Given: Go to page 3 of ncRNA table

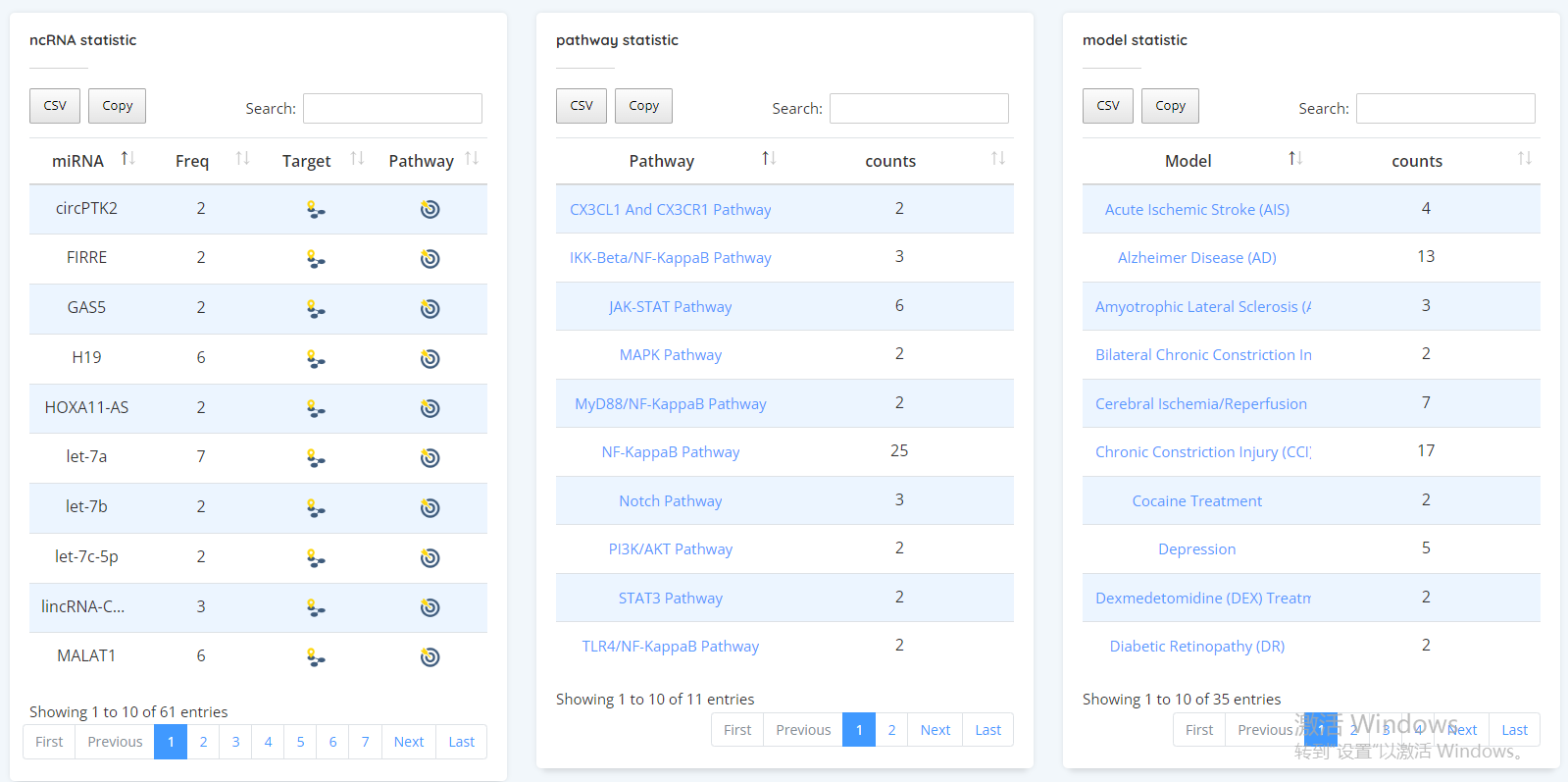Looking at the screenshot, I should click(x=235, y=742).
